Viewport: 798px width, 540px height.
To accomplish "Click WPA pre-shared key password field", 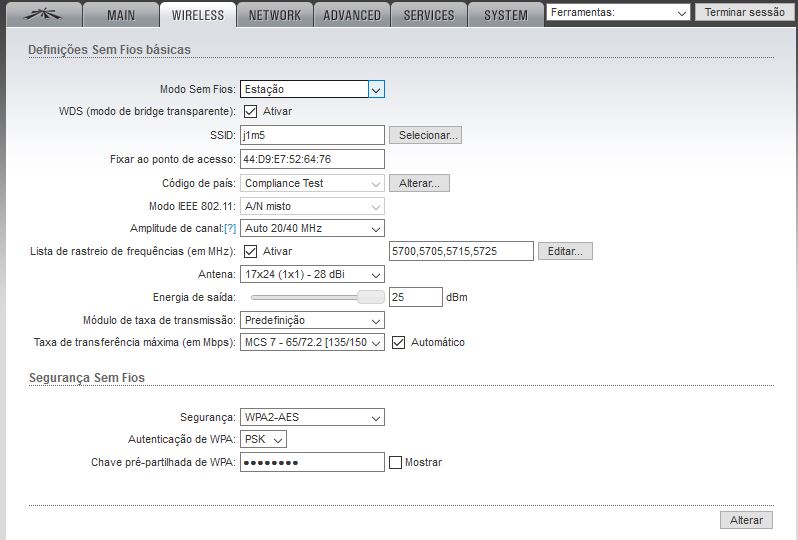I will 312,462.
